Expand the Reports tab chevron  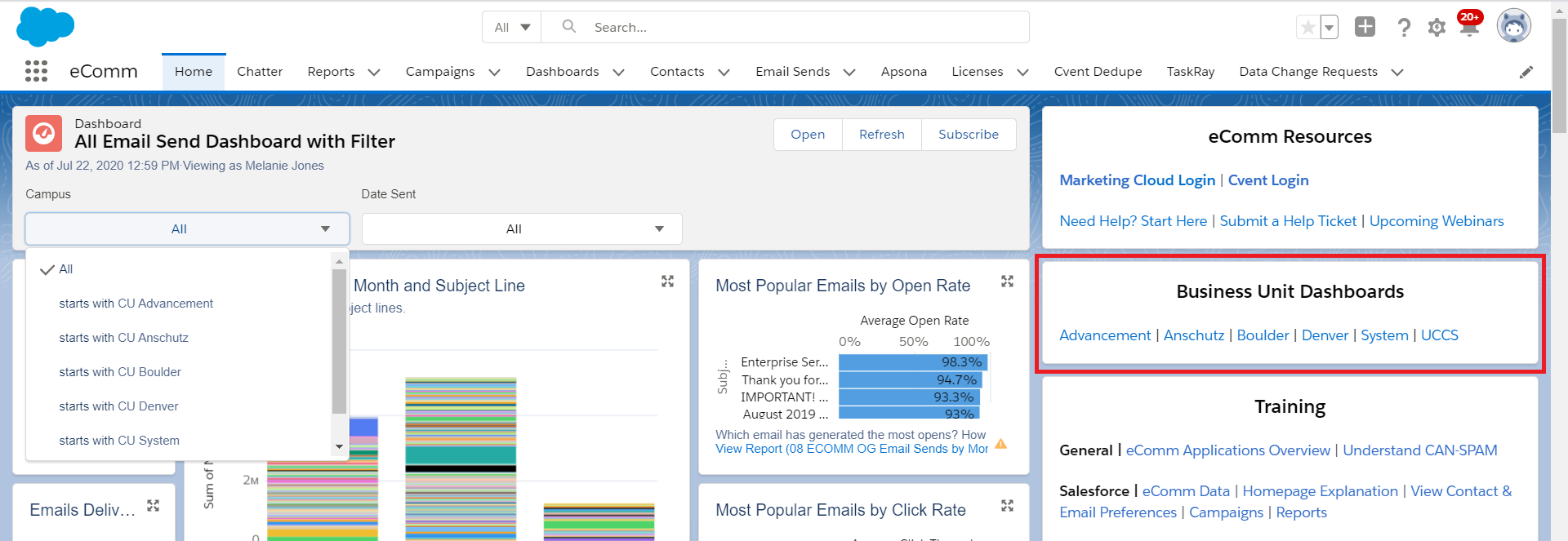click(x=374, y=73)
